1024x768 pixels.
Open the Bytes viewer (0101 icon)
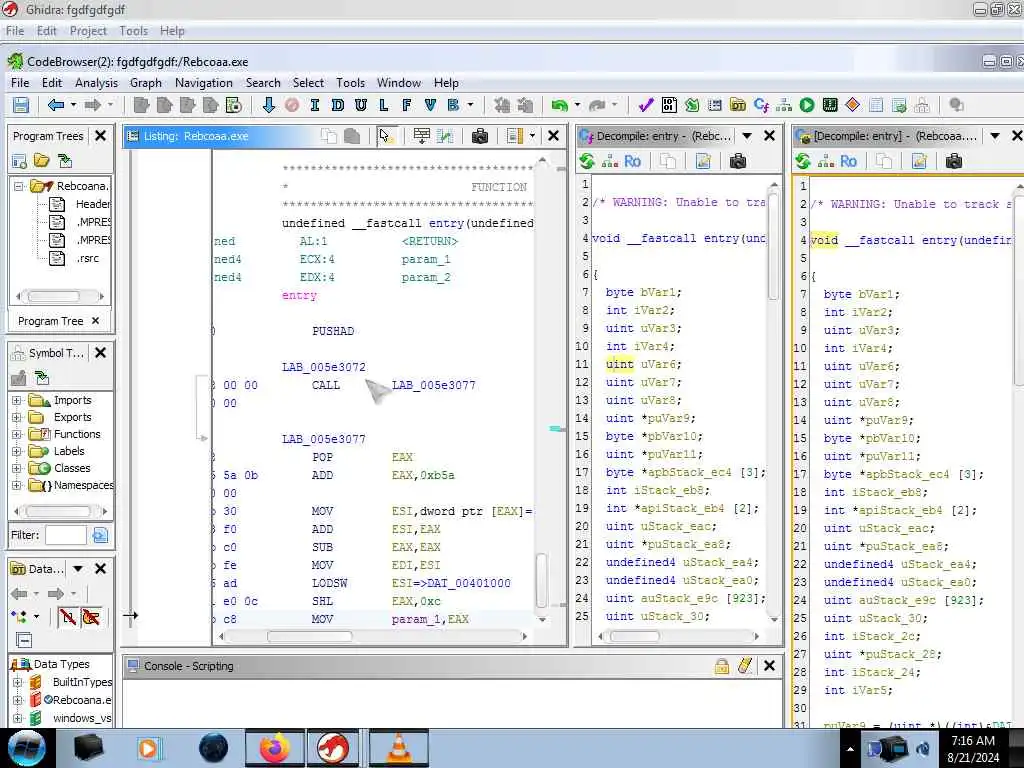669,105
